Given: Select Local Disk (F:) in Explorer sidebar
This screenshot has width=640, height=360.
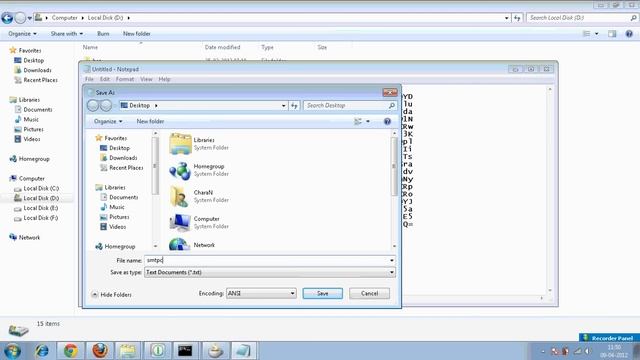Looking at the screenshot, I should pyautogui.click(x=36, y=218).
